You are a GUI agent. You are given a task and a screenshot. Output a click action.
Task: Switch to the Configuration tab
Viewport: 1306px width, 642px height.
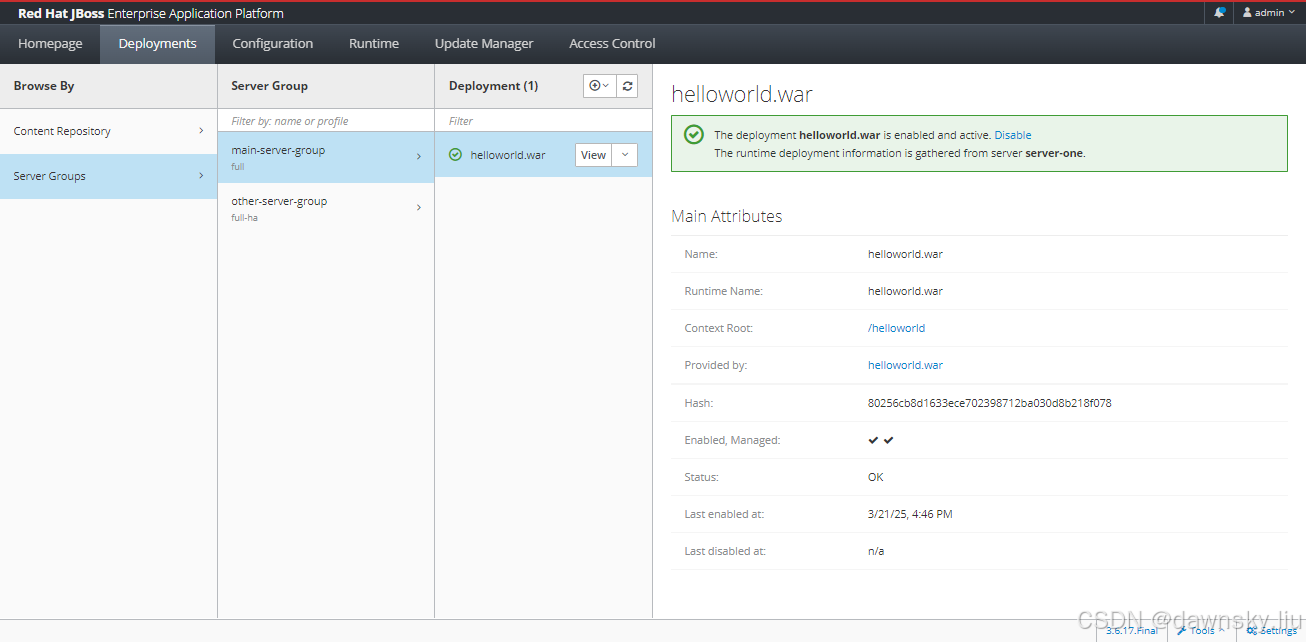coord(273,44)
